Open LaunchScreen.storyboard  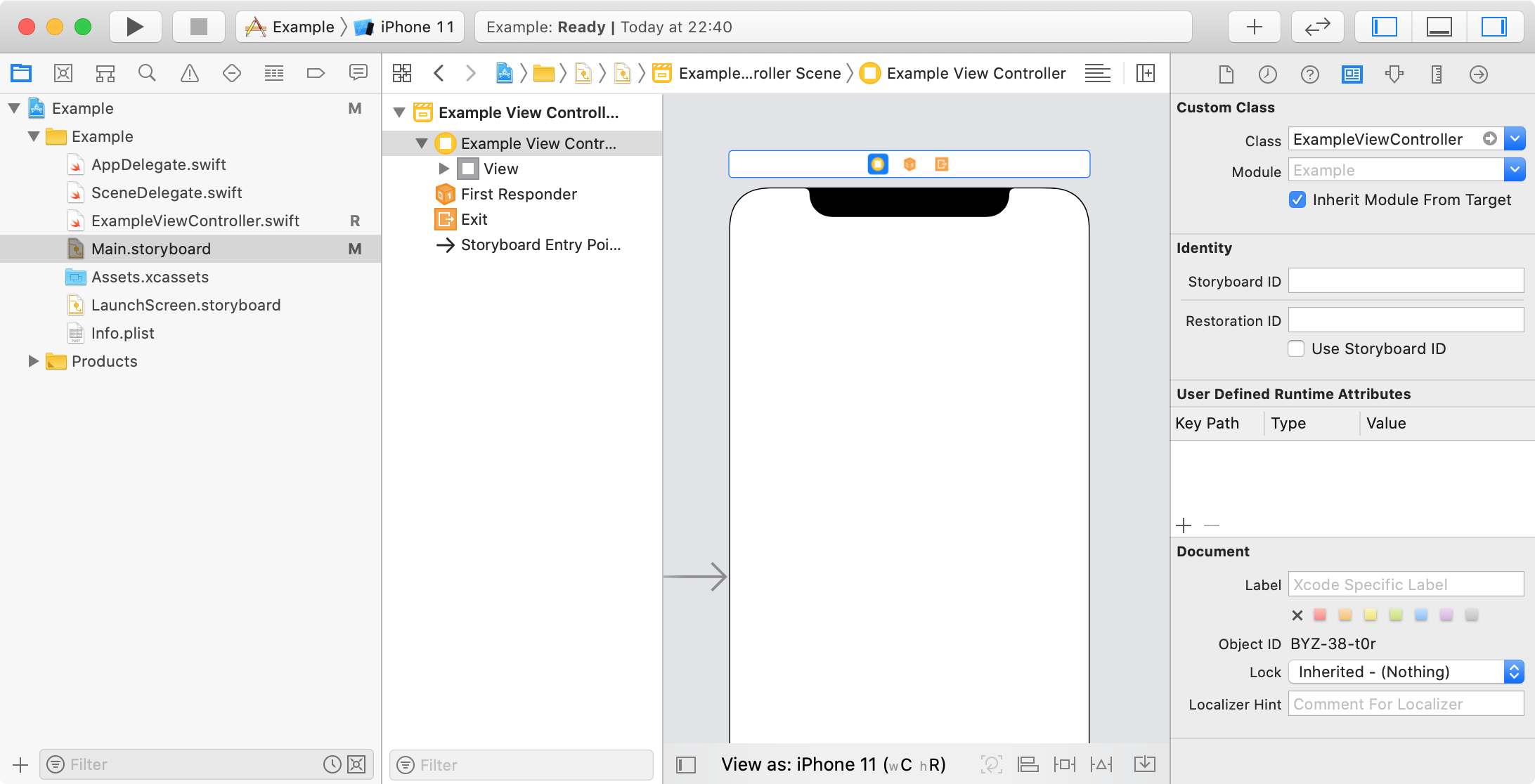point(186,305)
